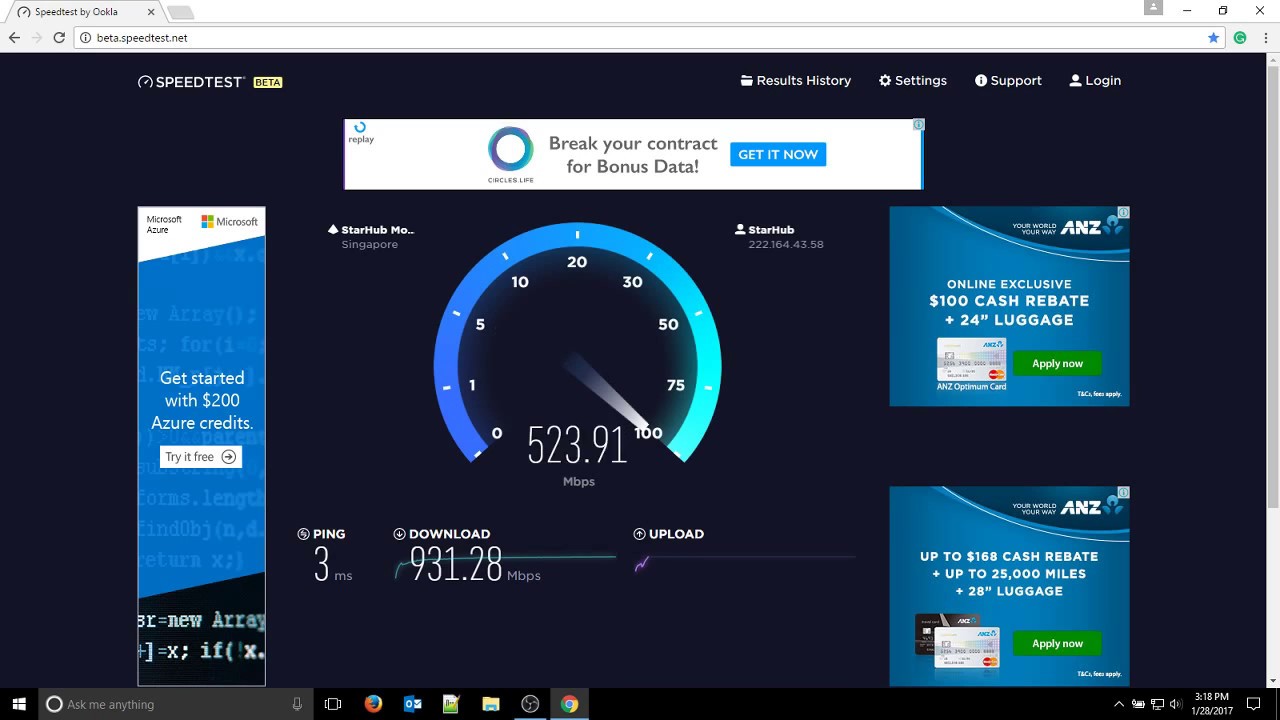1280x720 pixels.
Task: Click the PING result icon
Action: point(303,534)
